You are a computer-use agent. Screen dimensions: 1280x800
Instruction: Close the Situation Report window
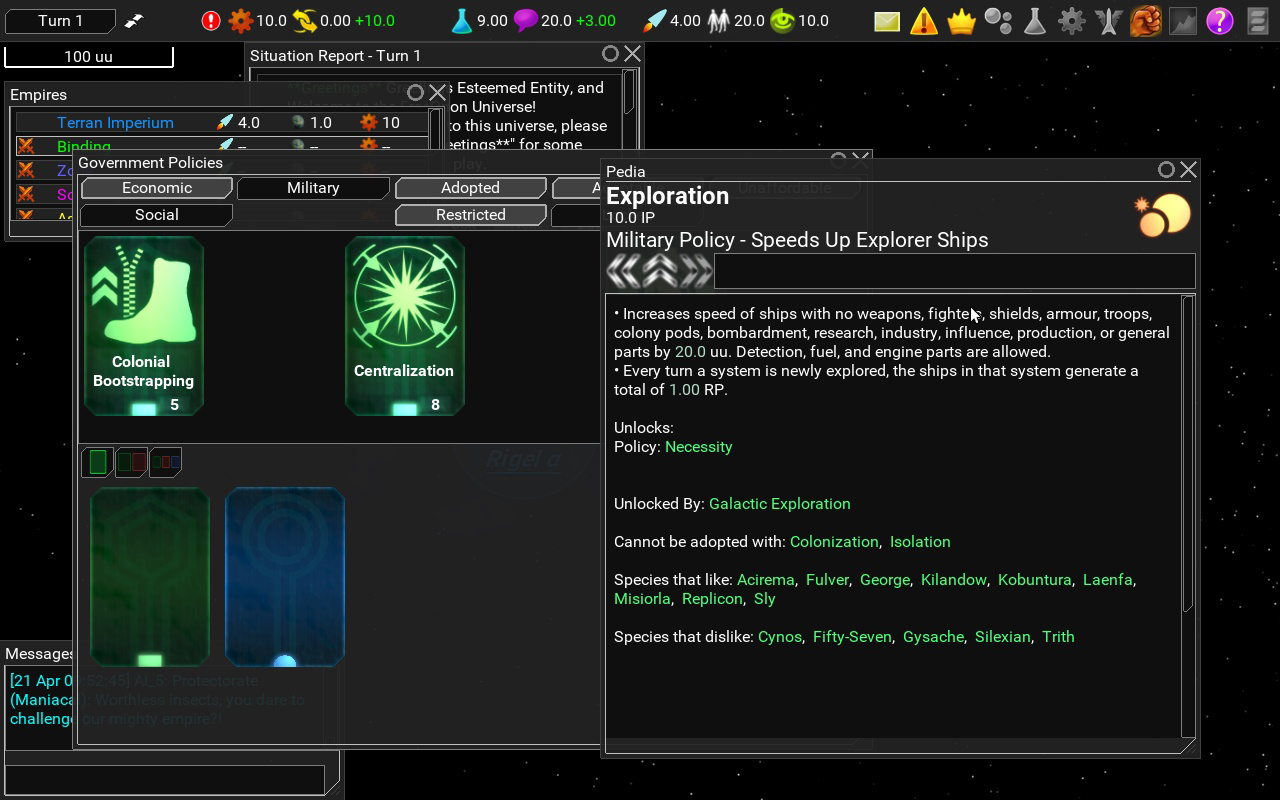coord(632,54)
